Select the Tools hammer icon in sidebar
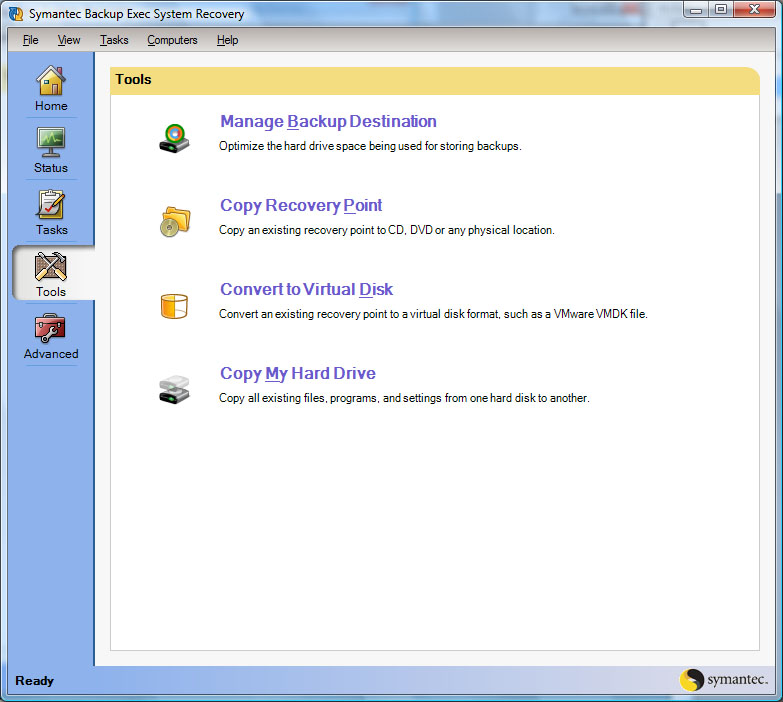Viewport: 783px width, 702px height. (x=51, y=266)
